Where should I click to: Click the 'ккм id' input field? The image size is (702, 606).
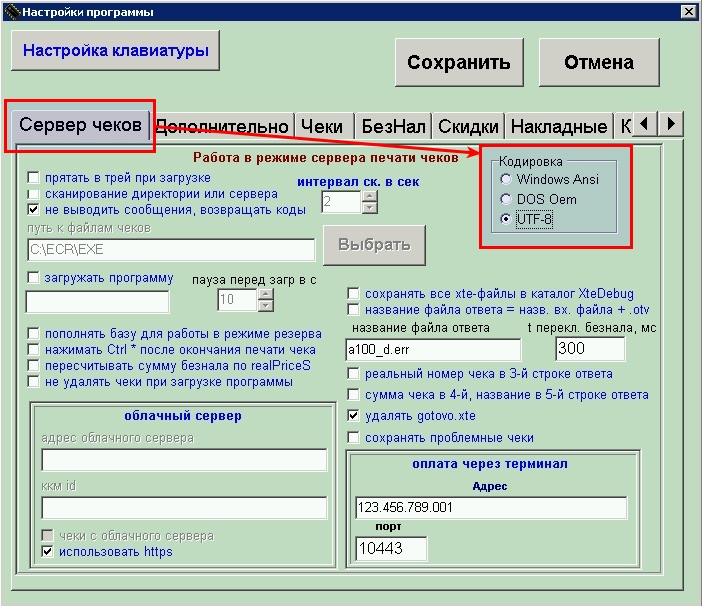(x=184, y=508)
